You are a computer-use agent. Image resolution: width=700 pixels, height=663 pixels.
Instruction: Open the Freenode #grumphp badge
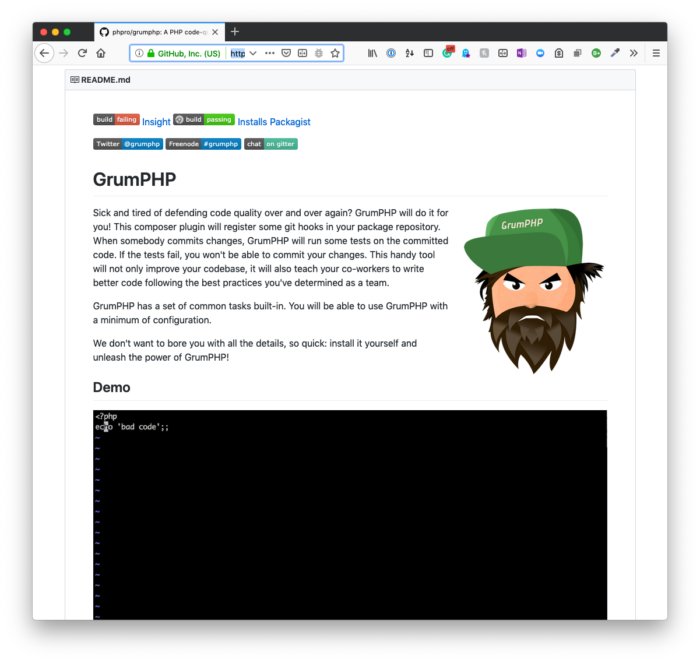[x=203, y=144]
